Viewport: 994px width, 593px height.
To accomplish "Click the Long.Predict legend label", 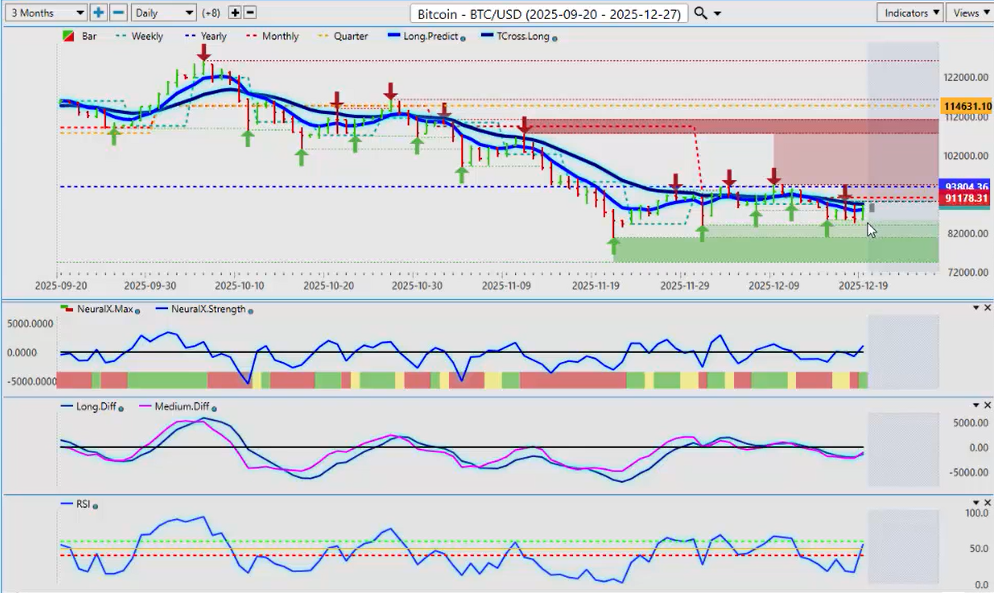I will (x=433, y=37).
